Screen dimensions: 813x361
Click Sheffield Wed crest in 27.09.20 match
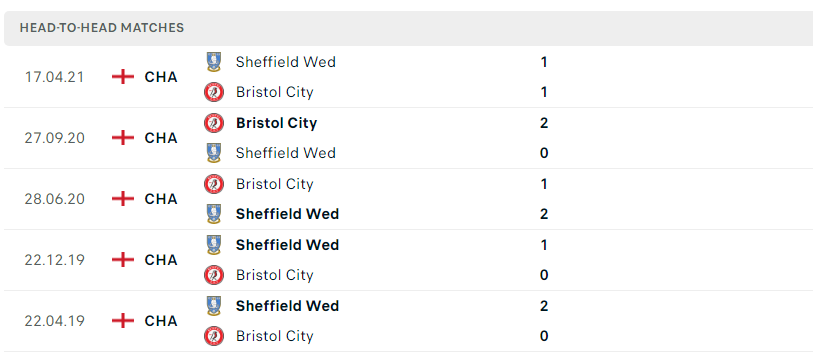pos(213,153)
